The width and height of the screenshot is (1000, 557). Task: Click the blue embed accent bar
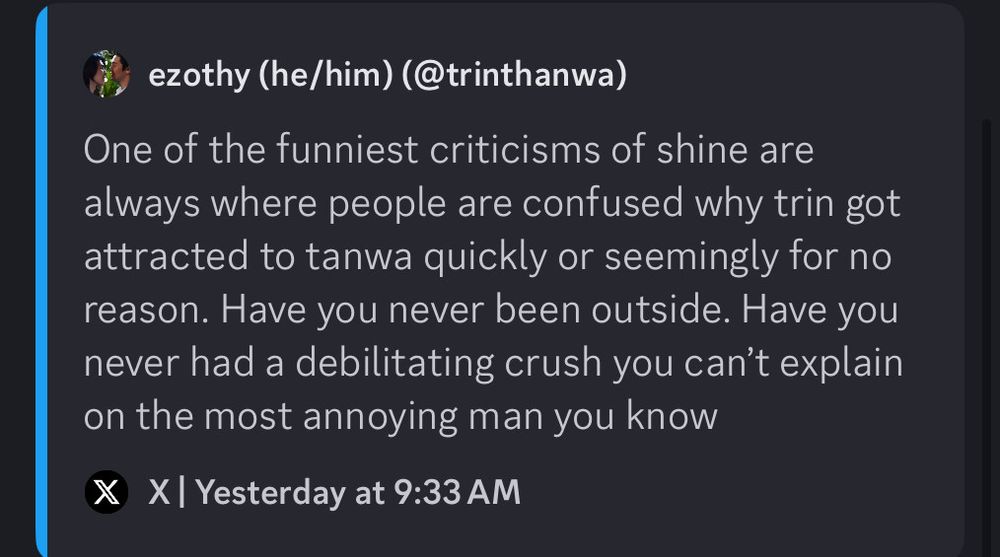tap(41, 281)
